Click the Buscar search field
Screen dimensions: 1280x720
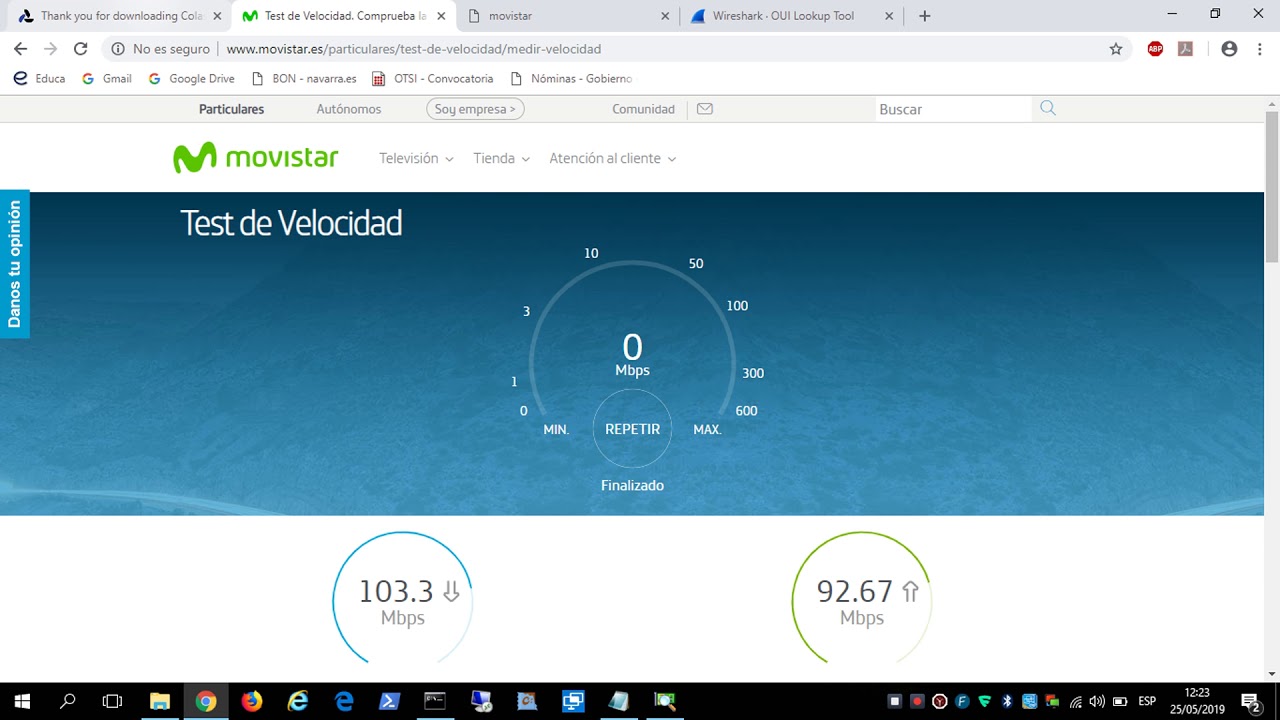953,109
